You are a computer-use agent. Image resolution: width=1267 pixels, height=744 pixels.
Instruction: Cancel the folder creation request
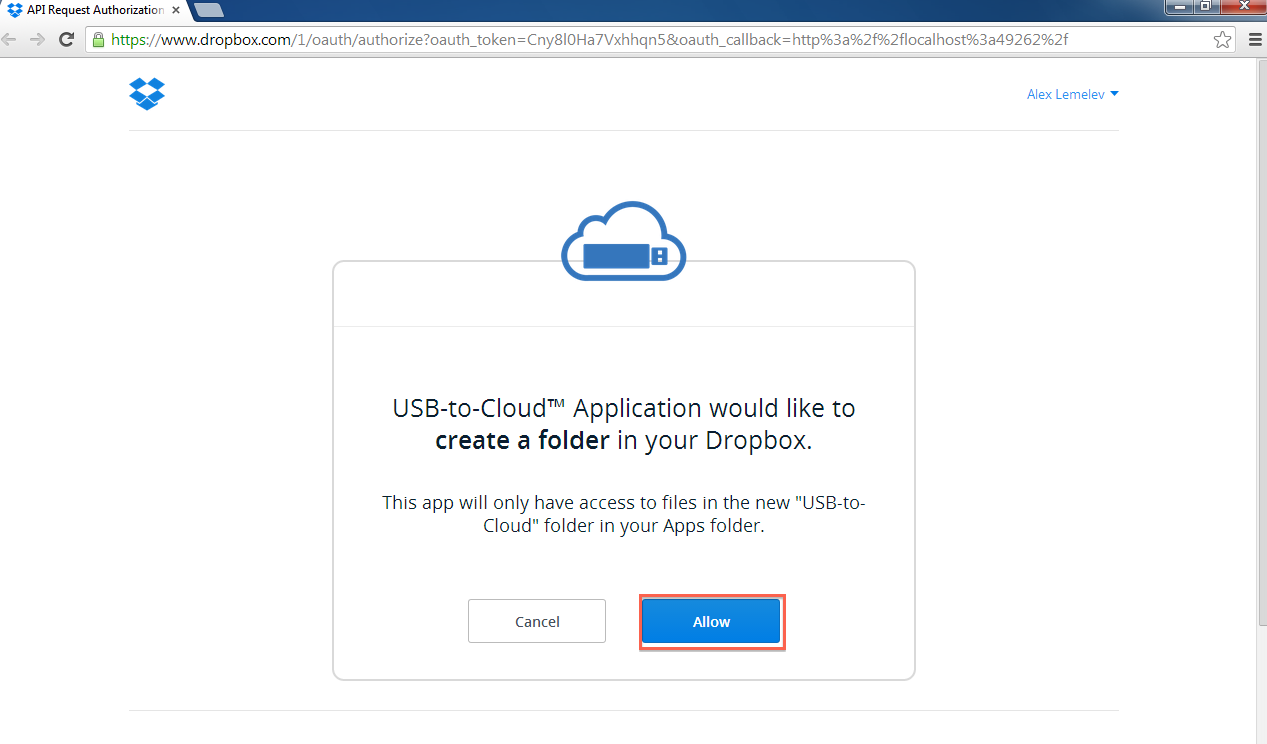[x=537, y=621]
